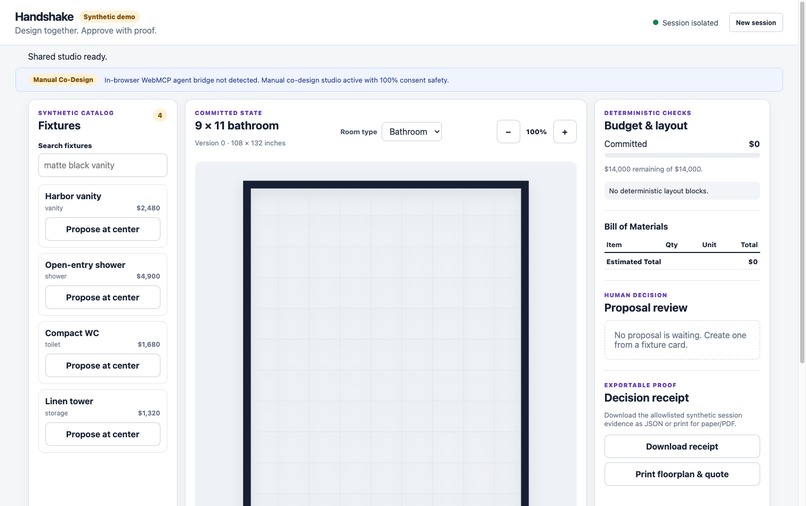The width and height of the screenshot is (806, 506).
Task: Click the Committed $0 amount
Action: (754, 144)
